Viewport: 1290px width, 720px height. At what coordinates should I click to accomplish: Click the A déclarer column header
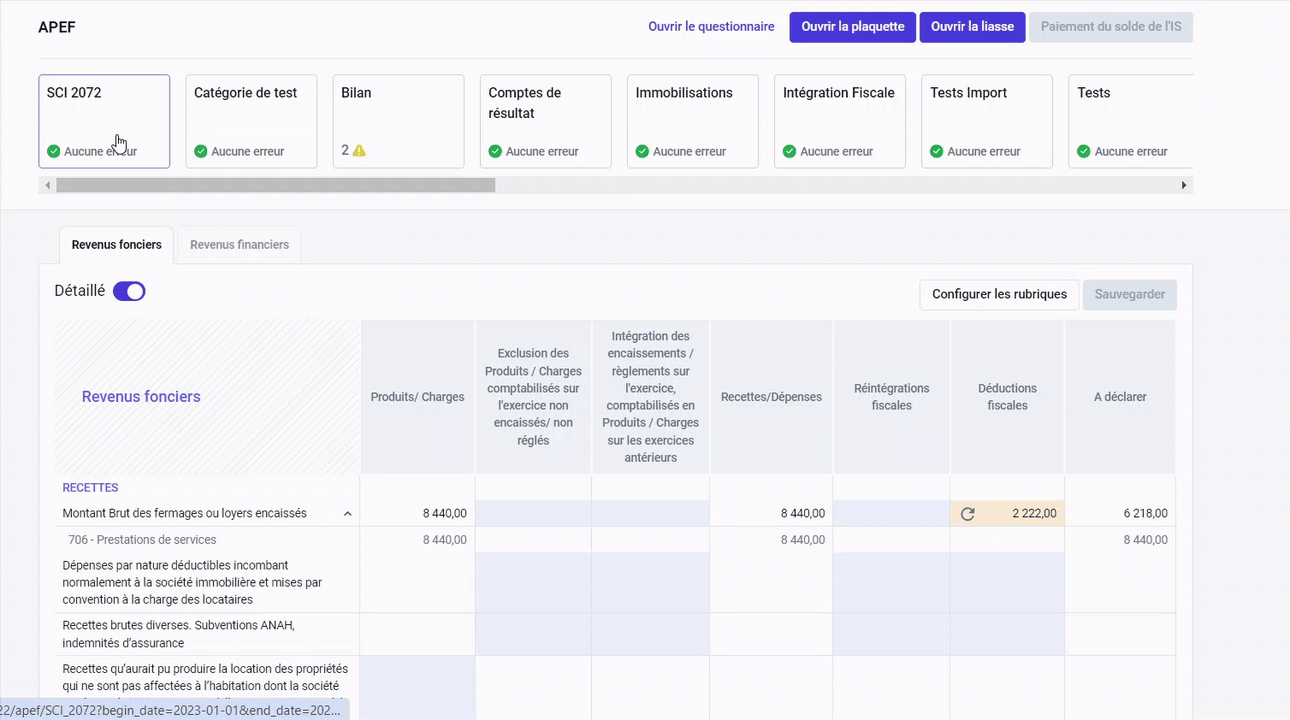pos(1120,397)
